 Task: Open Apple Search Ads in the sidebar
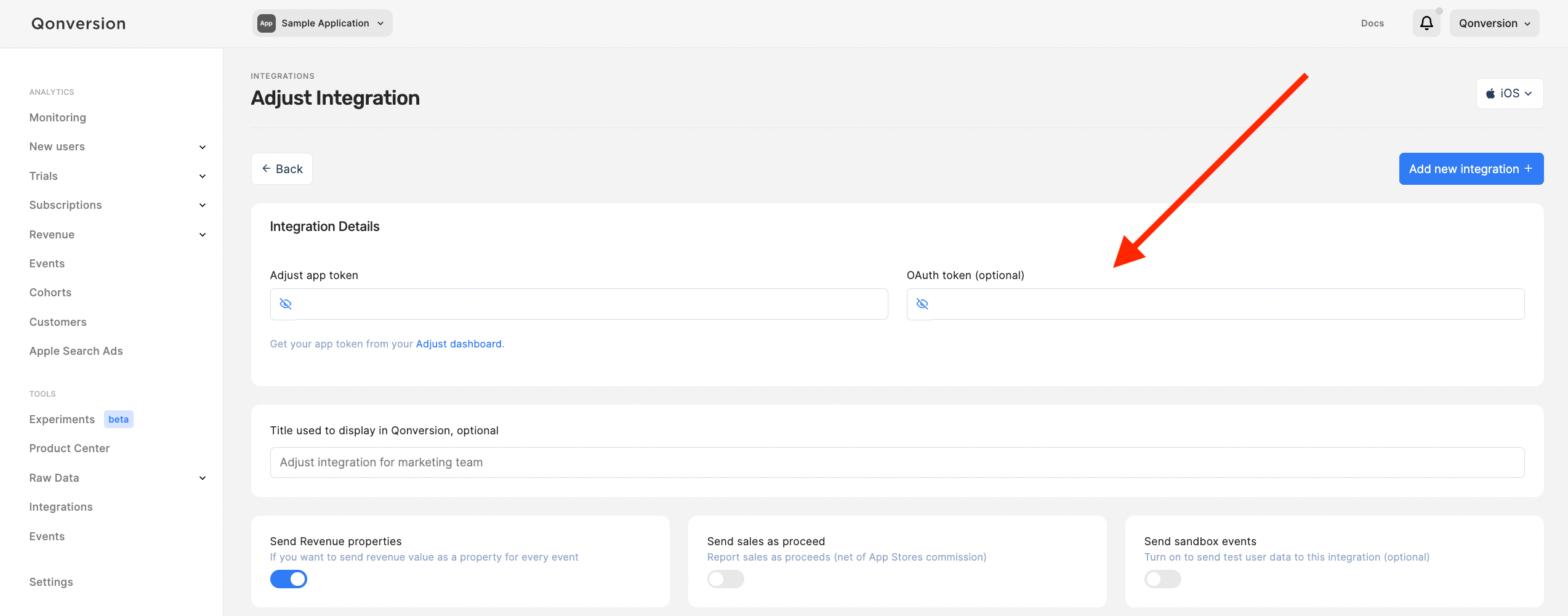coord(76,351)
